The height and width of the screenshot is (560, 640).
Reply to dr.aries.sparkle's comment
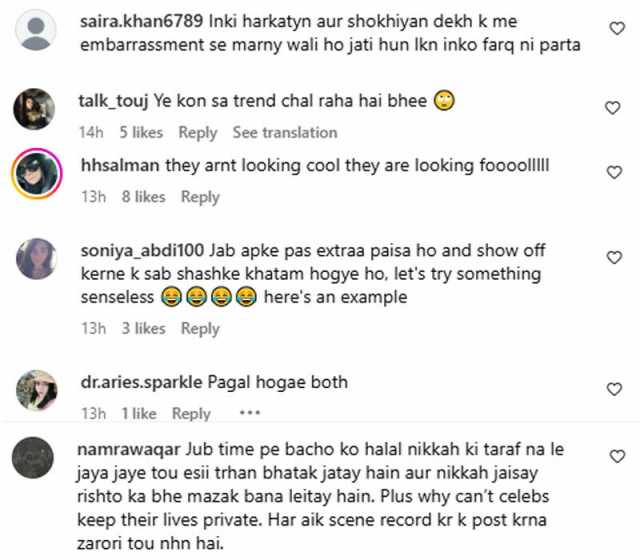pos(191,413)
